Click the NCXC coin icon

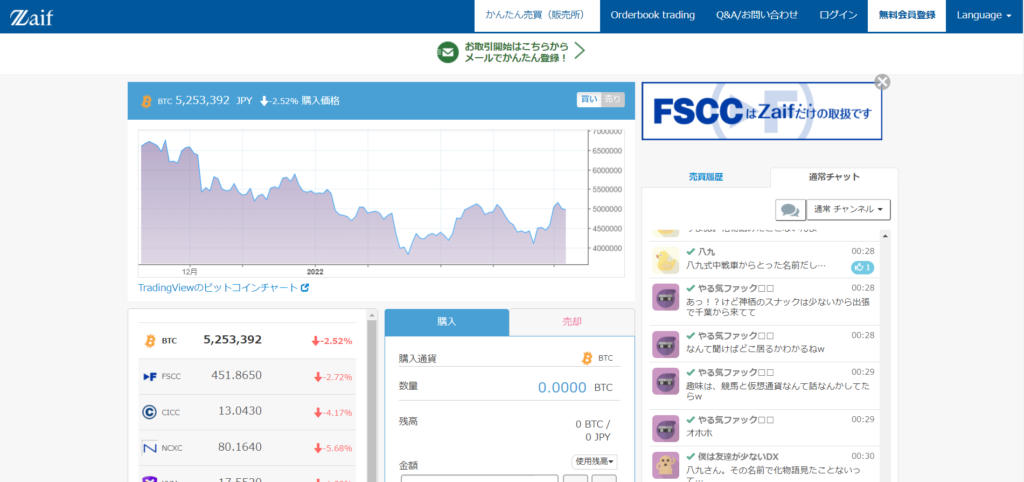[150, 448]
